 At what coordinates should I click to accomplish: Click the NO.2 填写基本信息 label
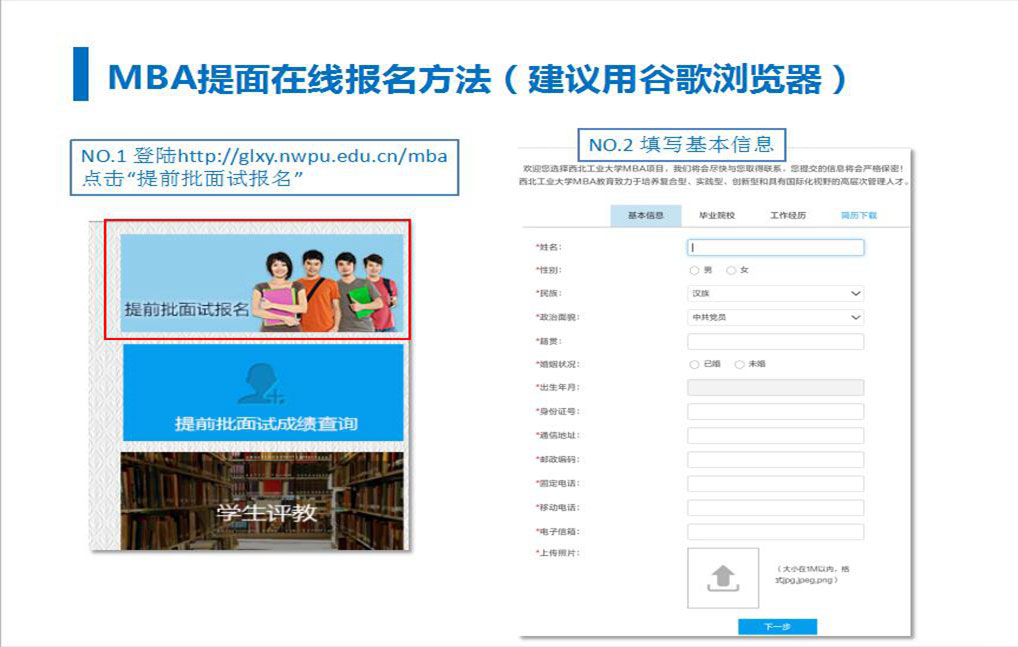click(682, 145)
